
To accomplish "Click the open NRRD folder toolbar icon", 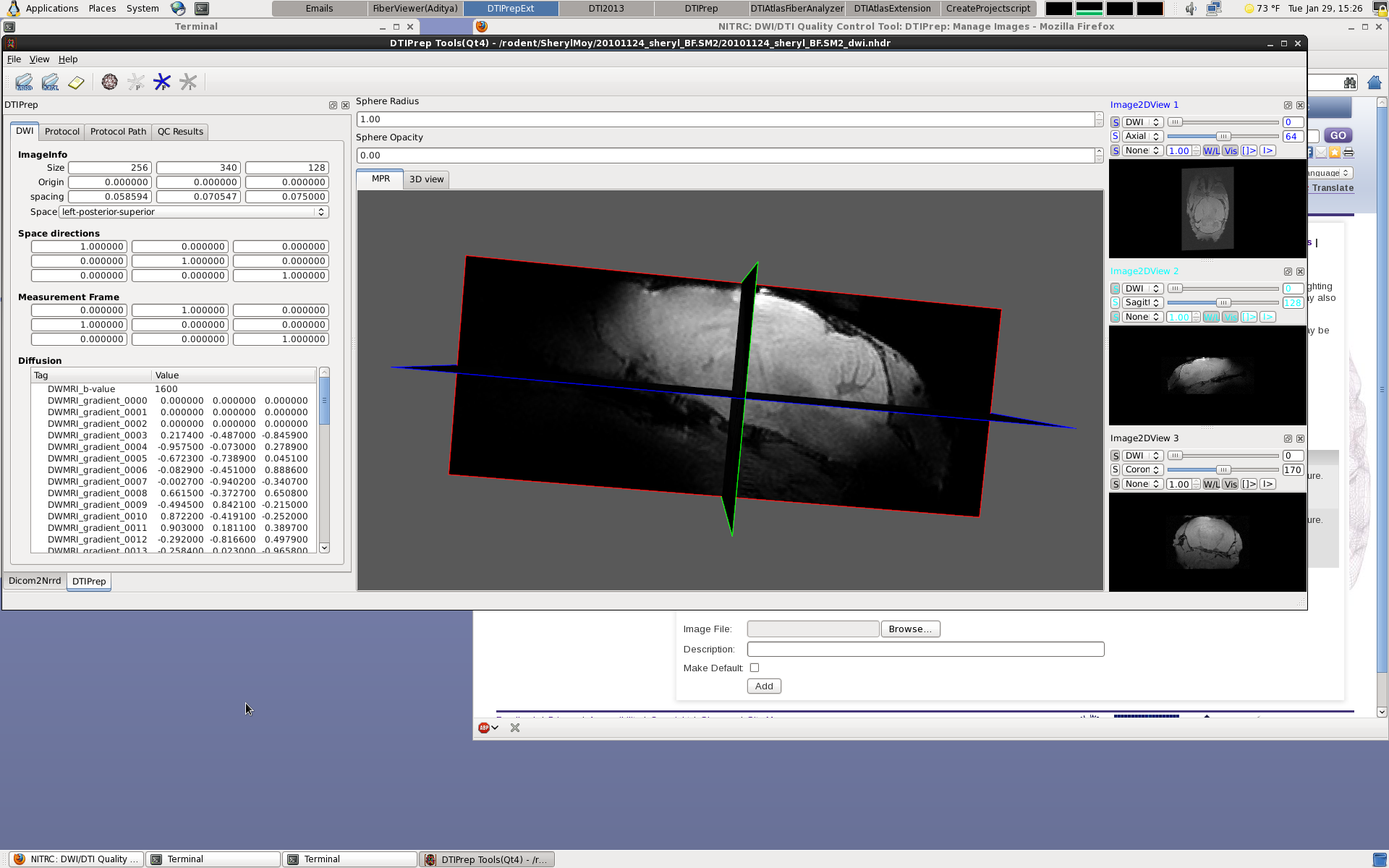I will click(24, 82).
